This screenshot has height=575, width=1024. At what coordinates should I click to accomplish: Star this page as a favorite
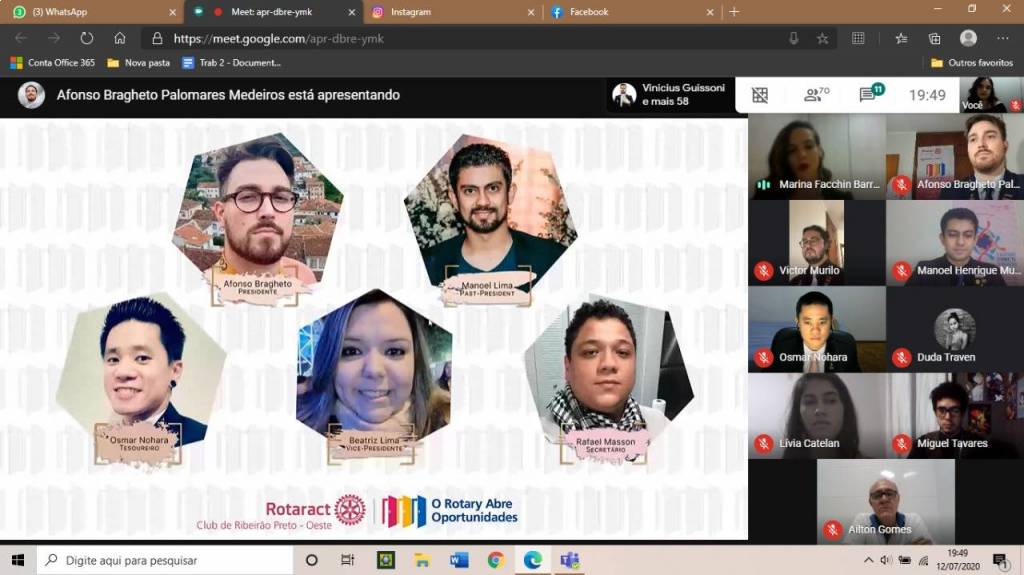pos(822,38)
